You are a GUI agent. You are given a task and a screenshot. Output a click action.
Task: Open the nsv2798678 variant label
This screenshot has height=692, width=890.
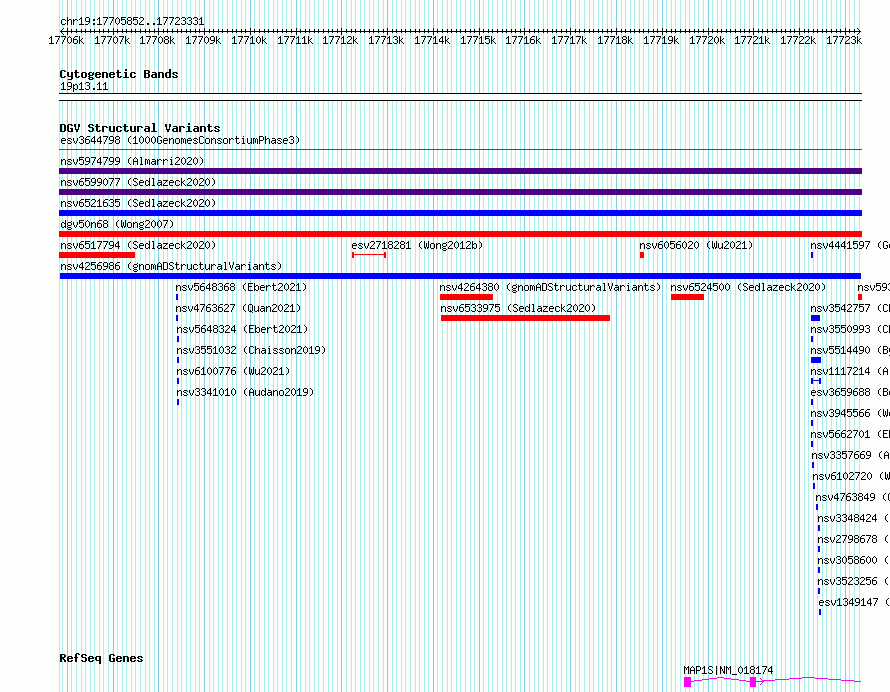click(854, 539)
